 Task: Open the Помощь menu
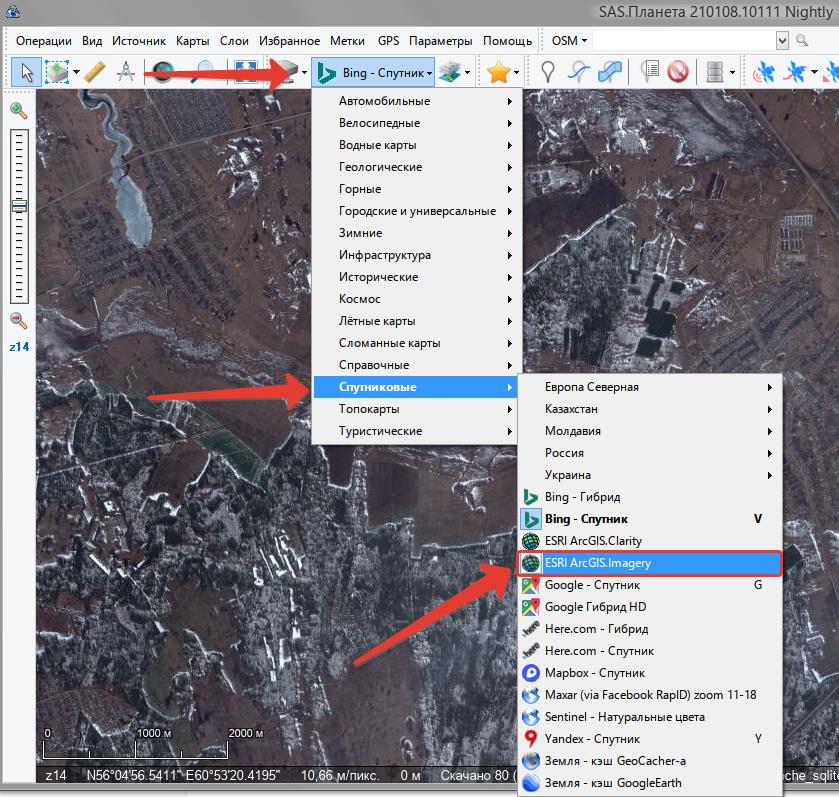(x=507, y=41)
